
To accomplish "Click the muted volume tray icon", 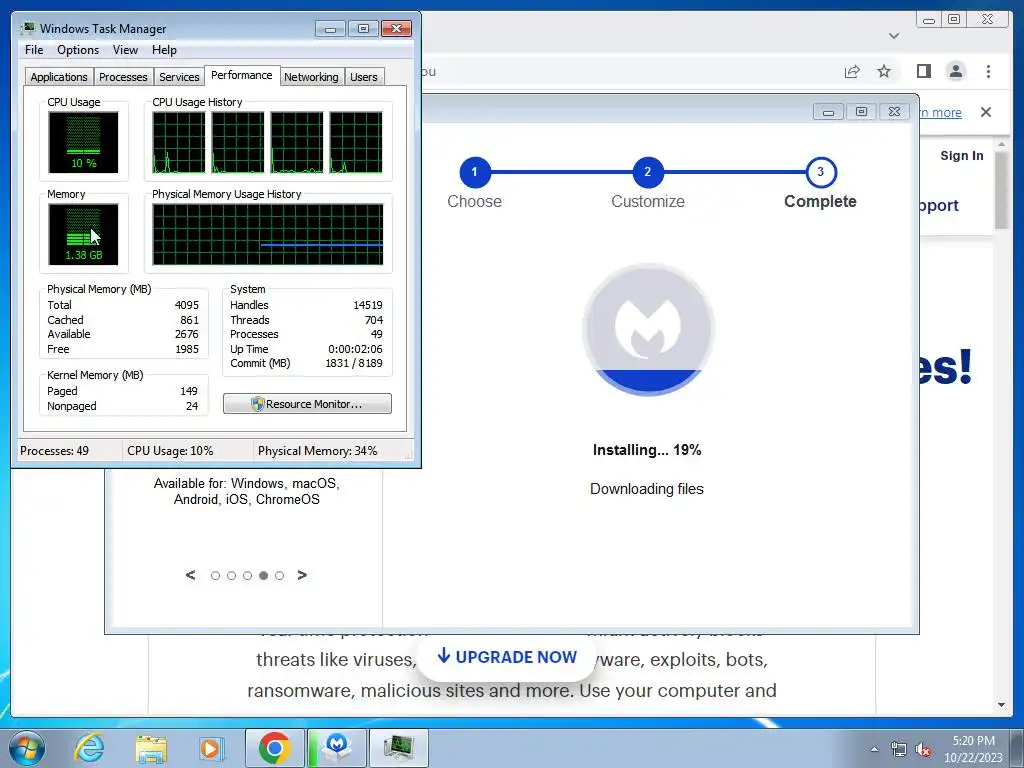I will click(923, 749).
